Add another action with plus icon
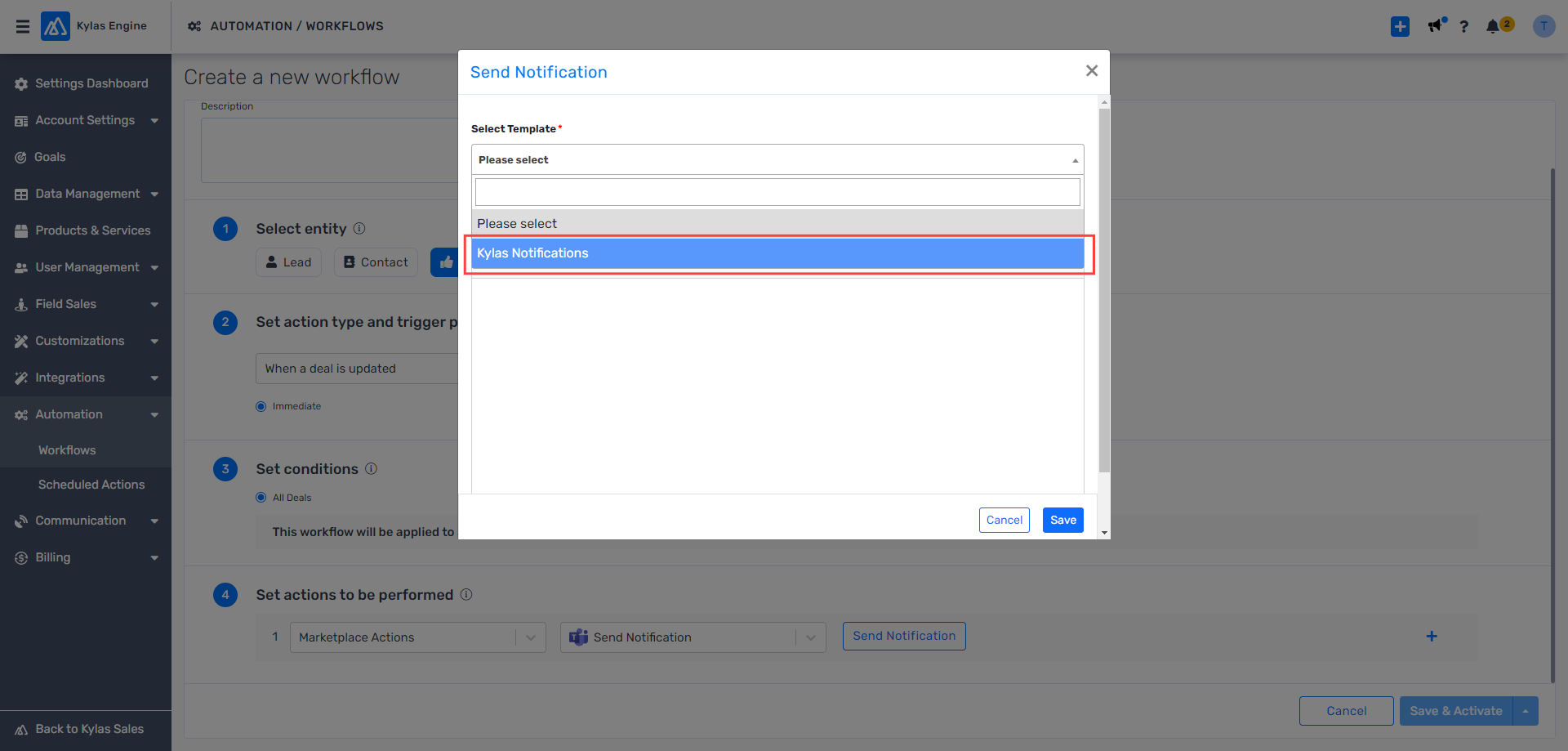 (1431, 637)
